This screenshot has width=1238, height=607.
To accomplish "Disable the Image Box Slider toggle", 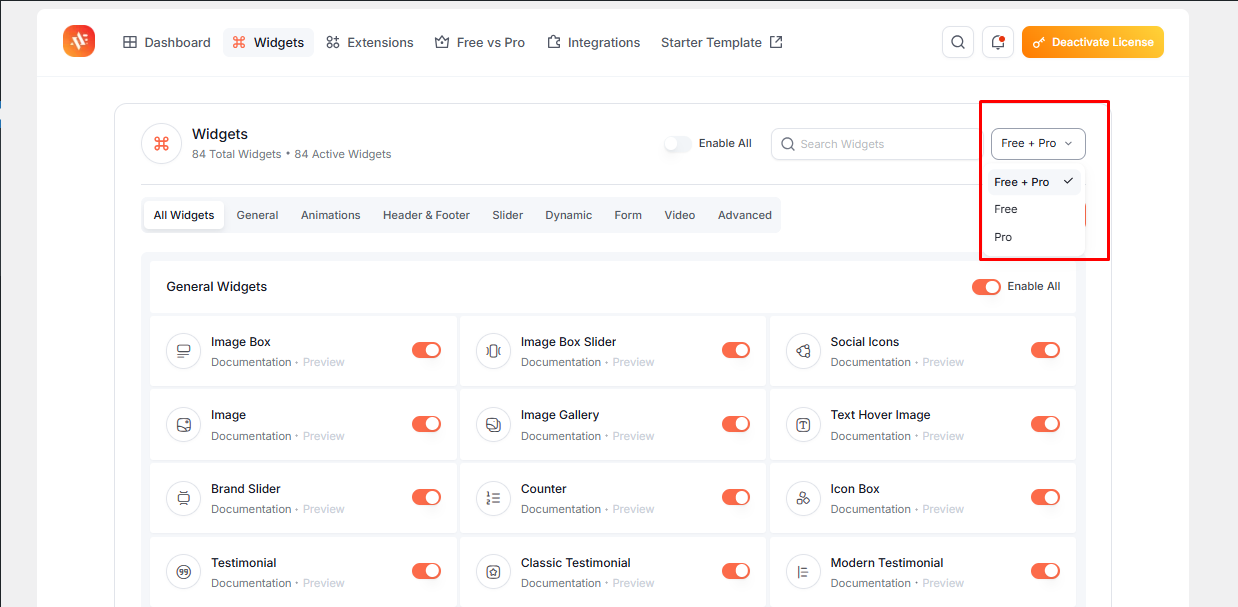I will 736,350.
